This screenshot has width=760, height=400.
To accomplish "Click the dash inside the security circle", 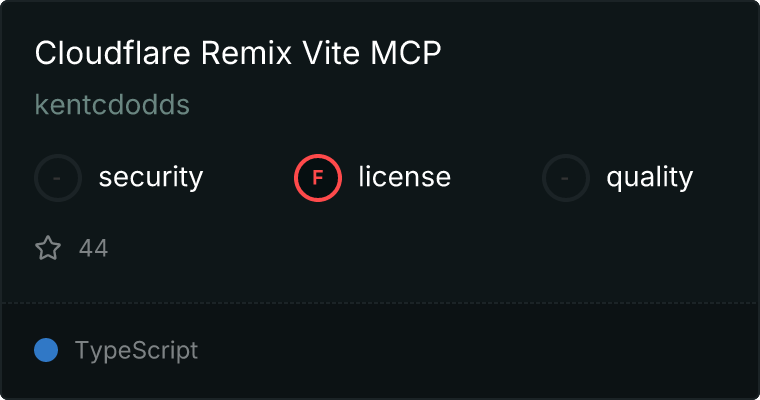I will (57, 178).
